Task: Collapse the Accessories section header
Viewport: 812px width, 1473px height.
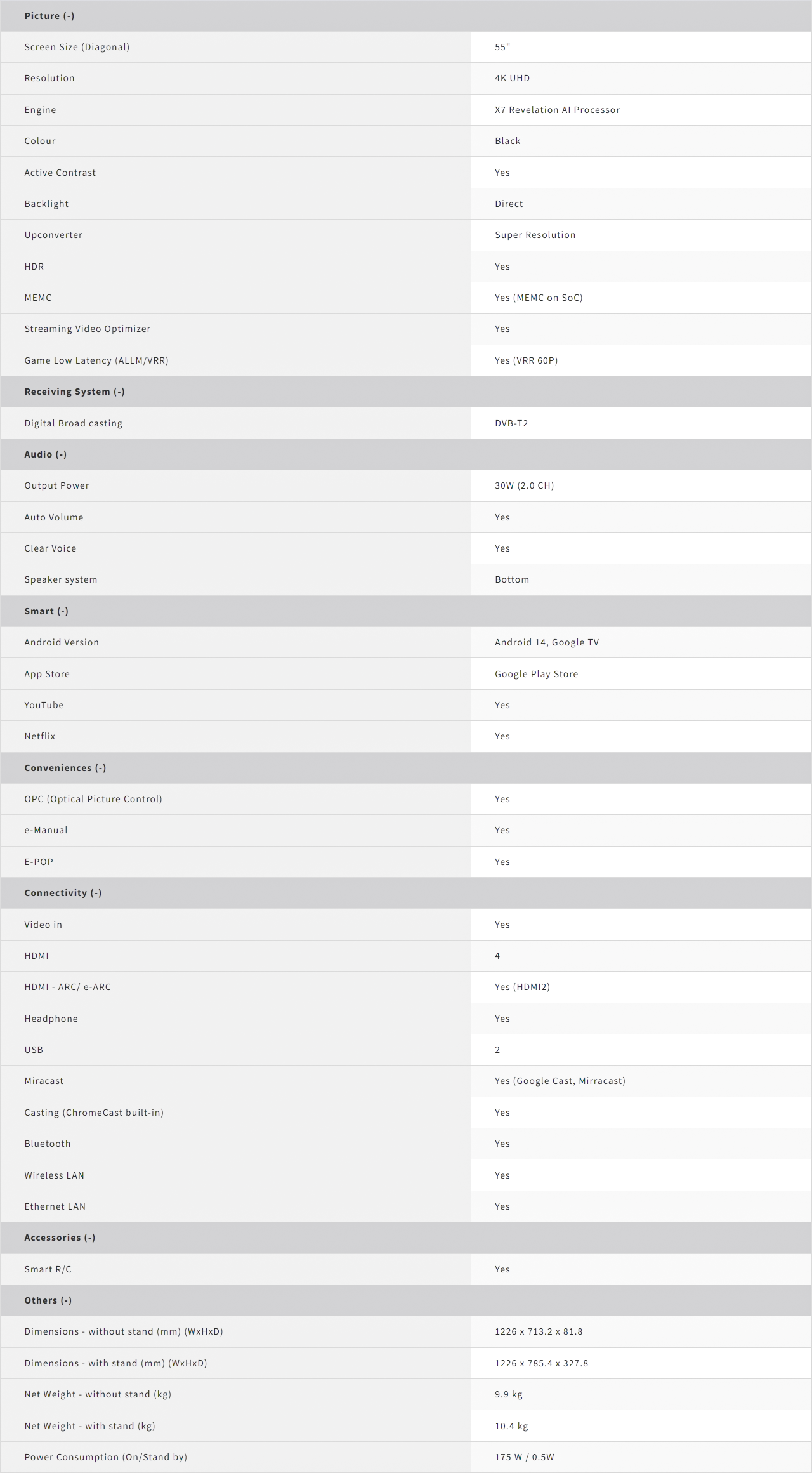Action: (60, 1238)
